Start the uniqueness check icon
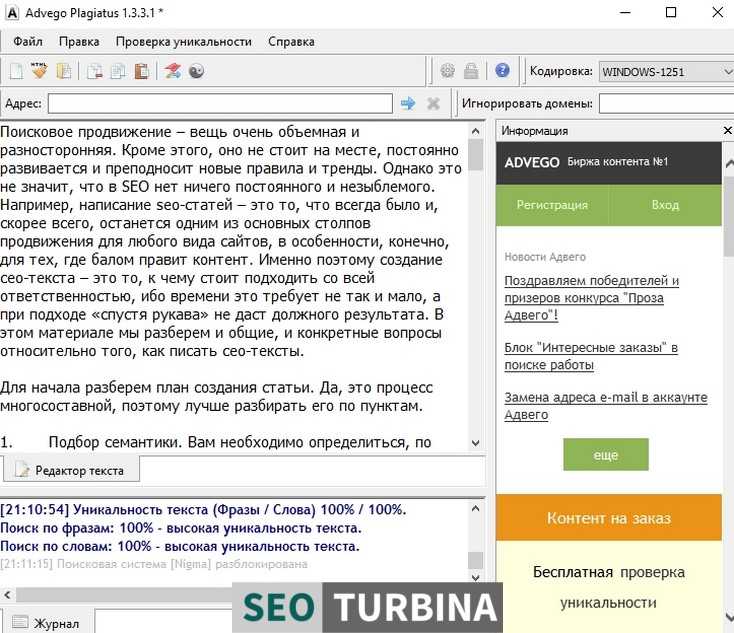Image resolution: width=734 pixels, height=633 pixels. [172, 71]
